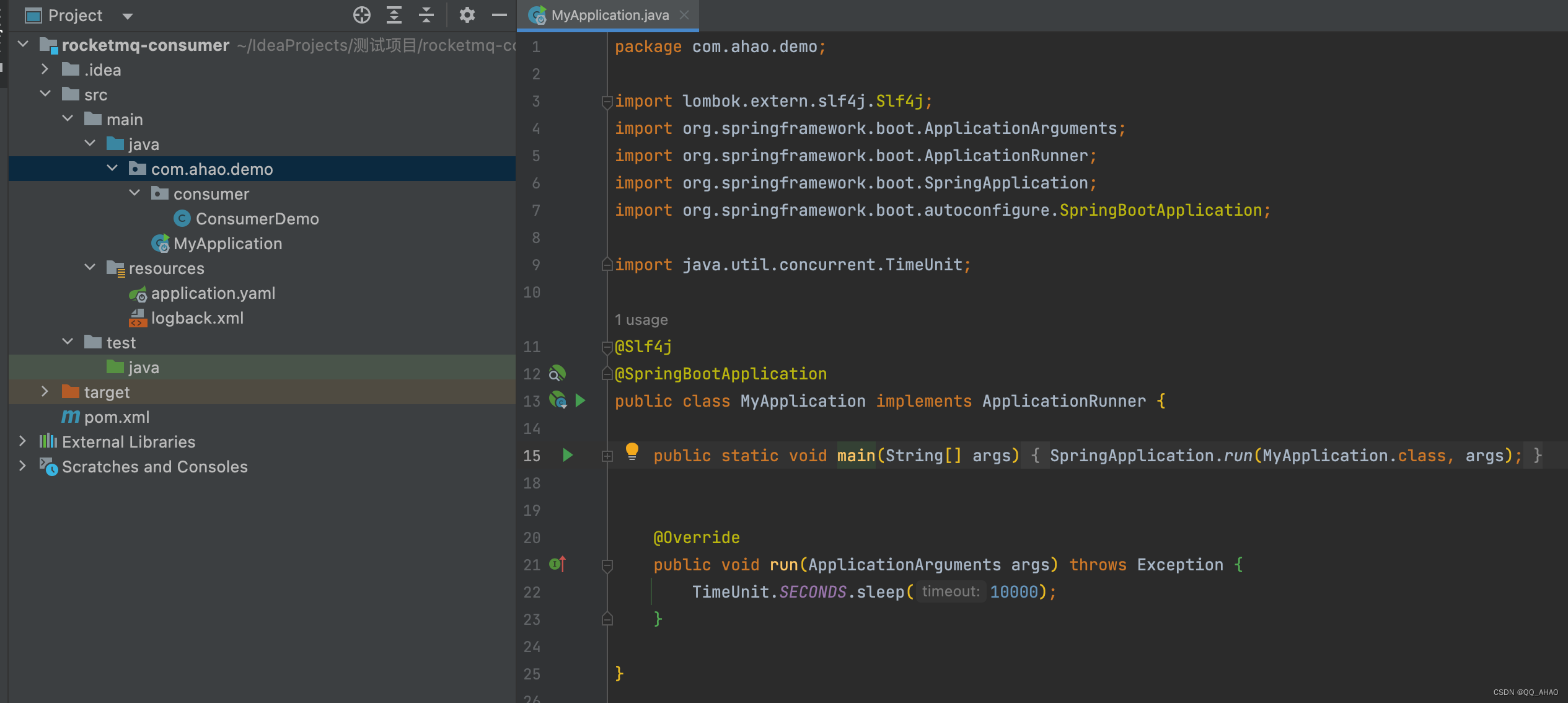
Task: Click the 10000 sleep value
Action: pos(1014,592)
